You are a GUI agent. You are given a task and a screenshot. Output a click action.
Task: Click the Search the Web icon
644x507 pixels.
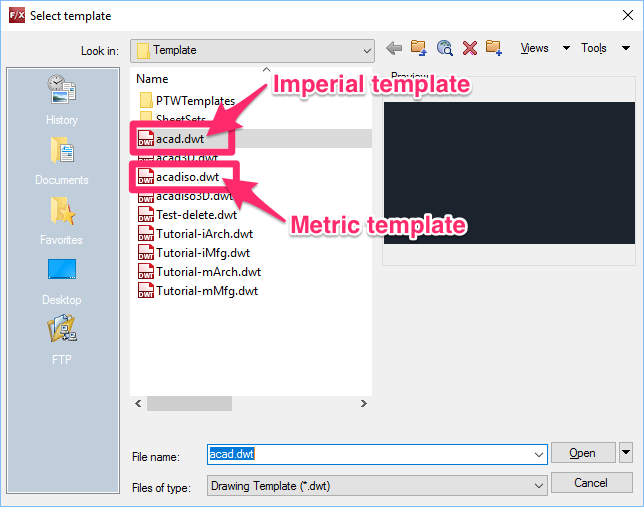click(x=444, y=48)
